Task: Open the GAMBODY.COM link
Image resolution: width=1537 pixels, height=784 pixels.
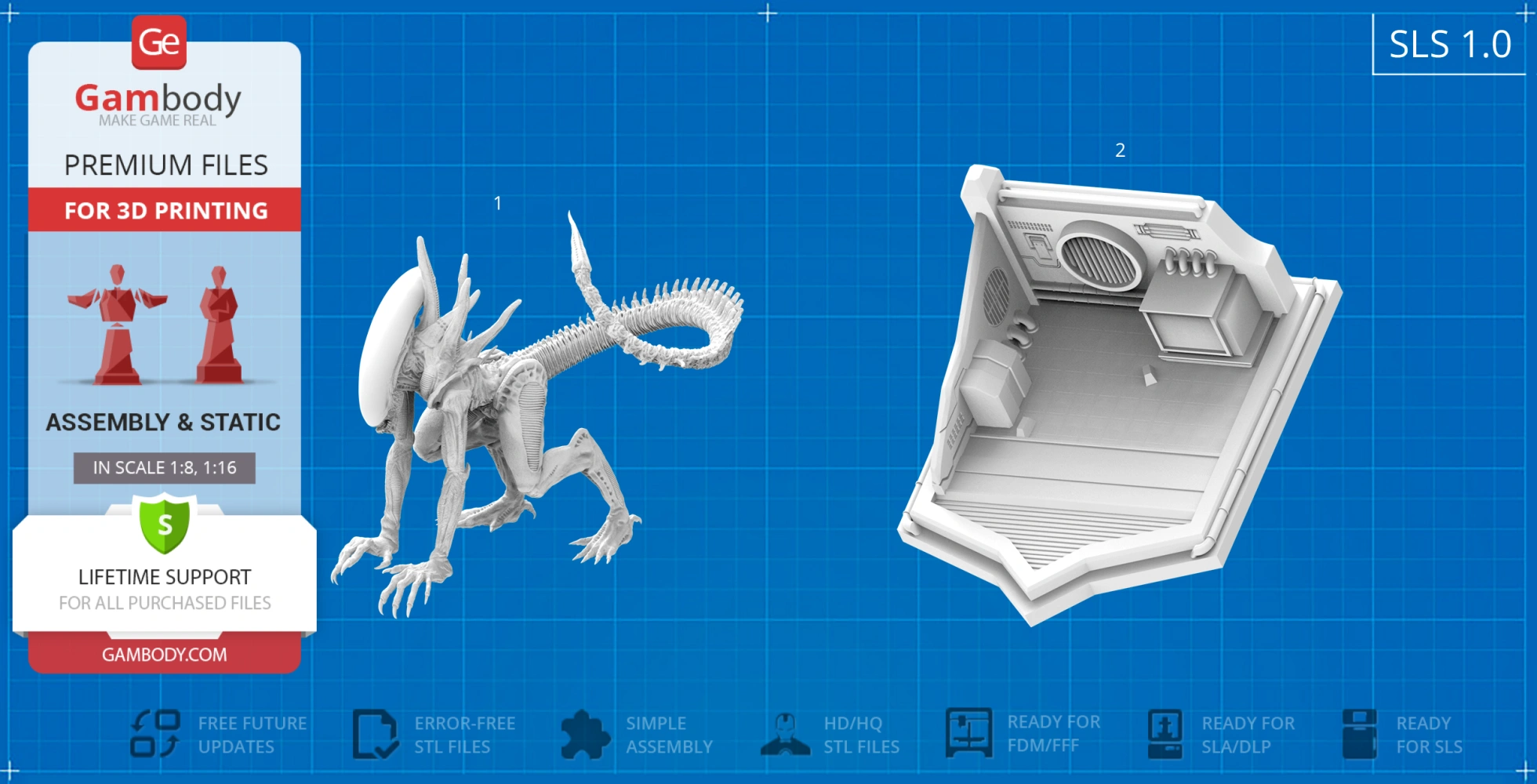Action: (x=165, y=655)
